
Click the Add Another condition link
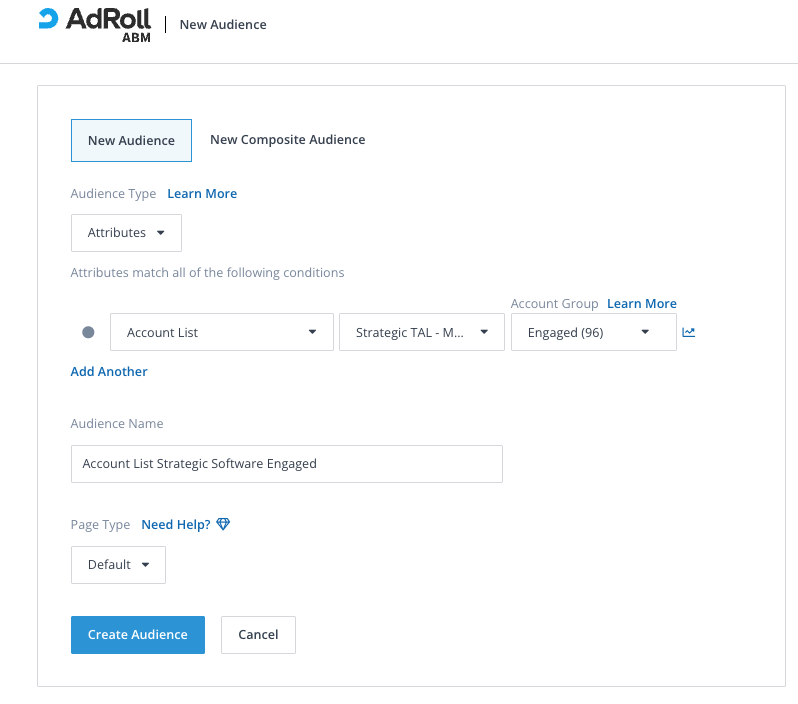point(109,372)
